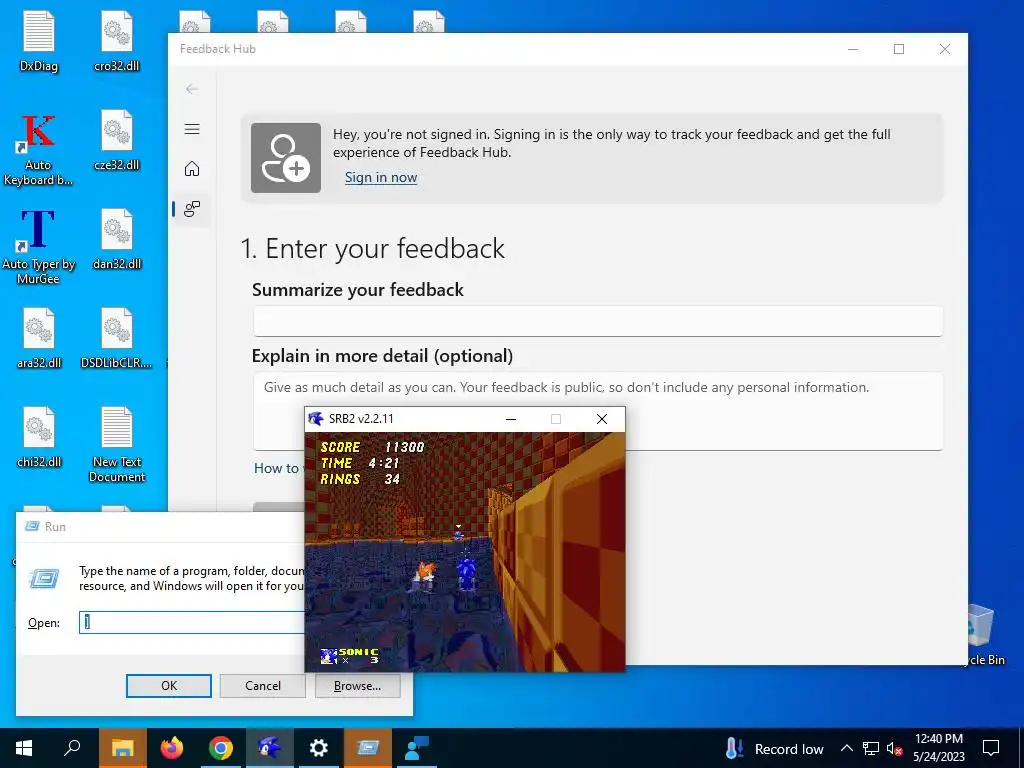This screenshot has height=768, width=1024.
Task: Open Settings from taskbar
Action: pos(319,748)
